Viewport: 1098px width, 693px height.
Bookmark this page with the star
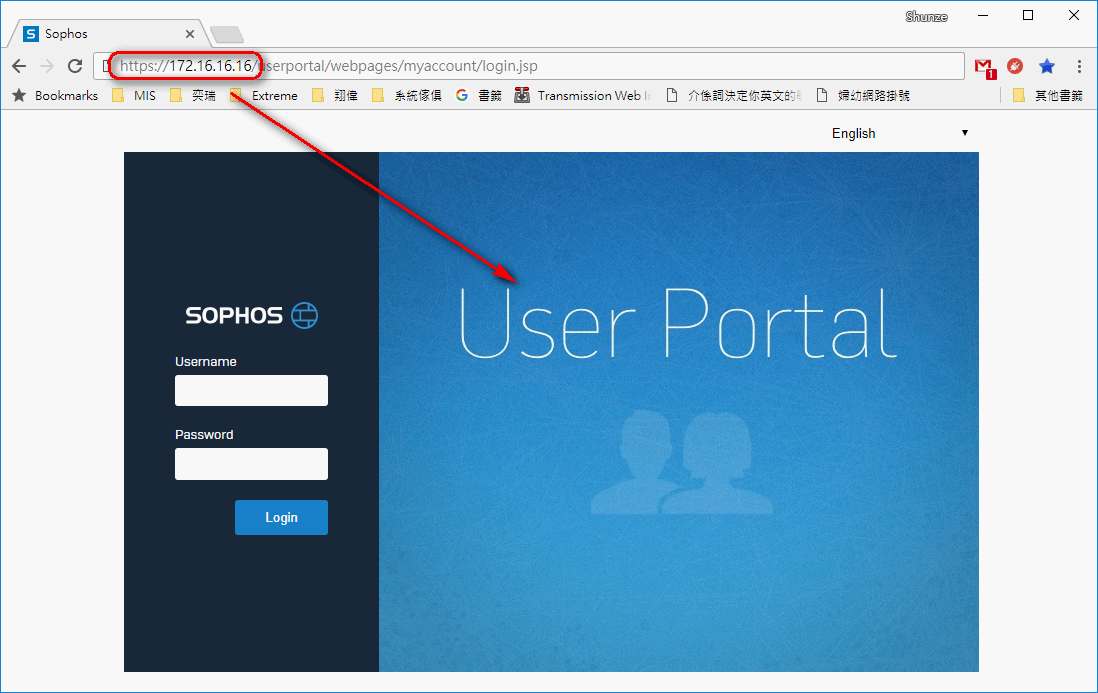1047,66
